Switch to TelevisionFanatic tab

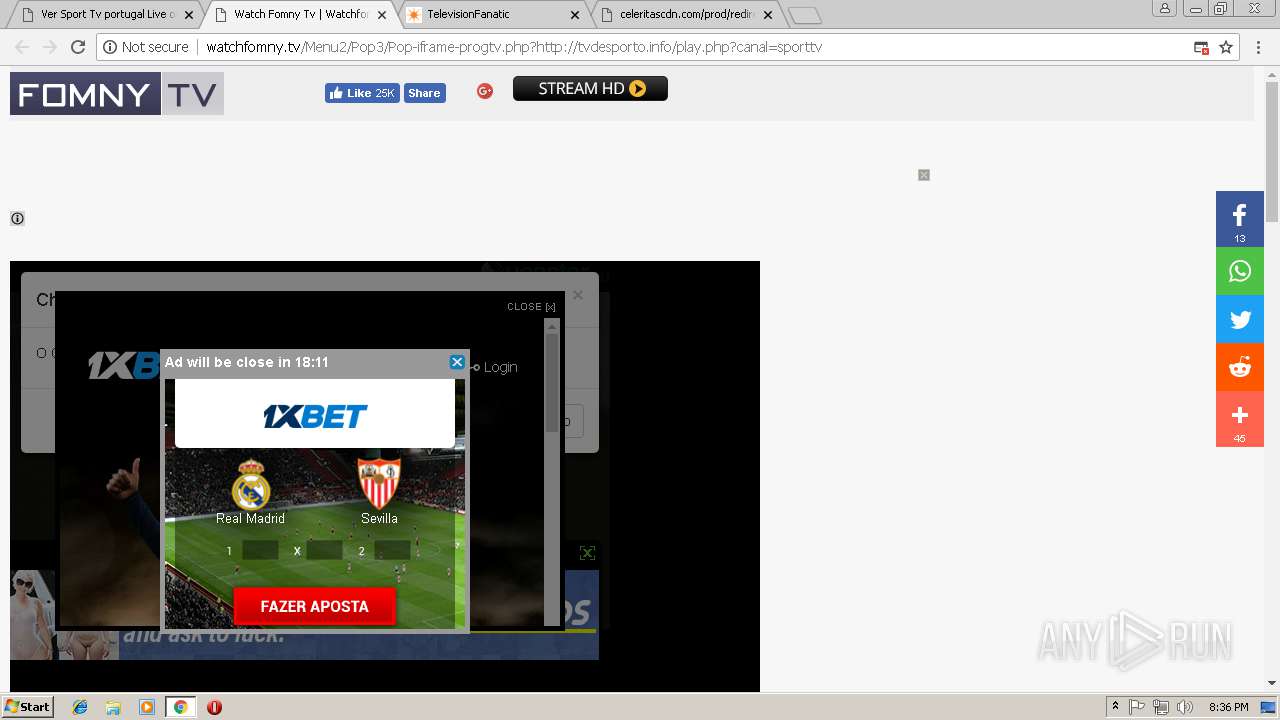click(490, 15)
